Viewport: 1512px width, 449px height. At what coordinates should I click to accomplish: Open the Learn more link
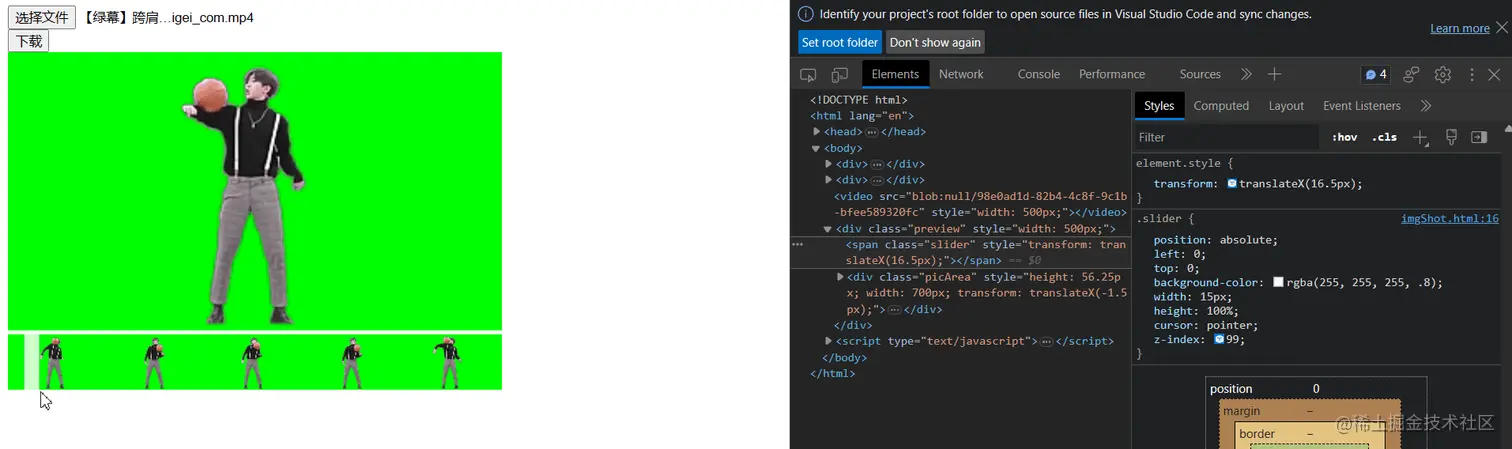(1460, 28)
